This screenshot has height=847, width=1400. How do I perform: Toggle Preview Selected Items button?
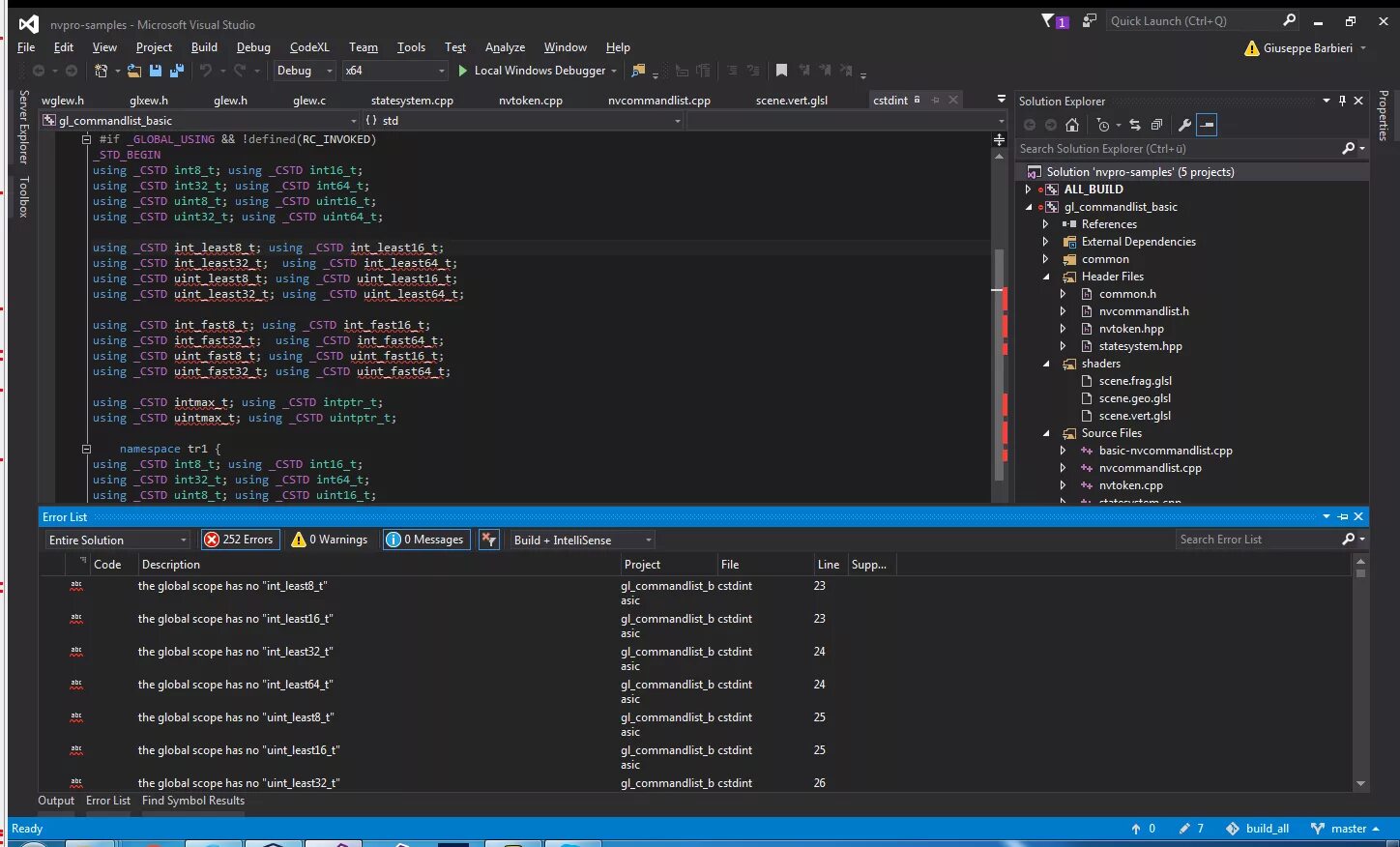tap(1206, 125)
